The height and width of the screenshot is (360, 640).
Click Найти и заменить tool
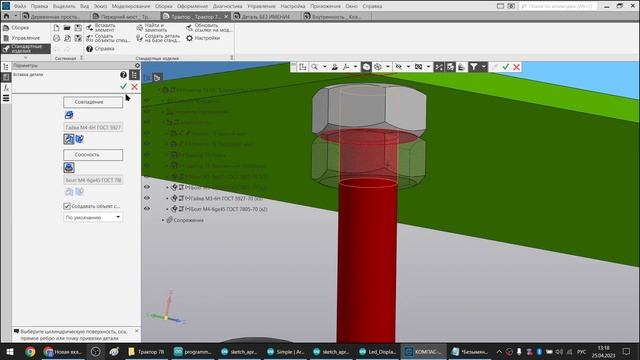click(x=152, y=28)
